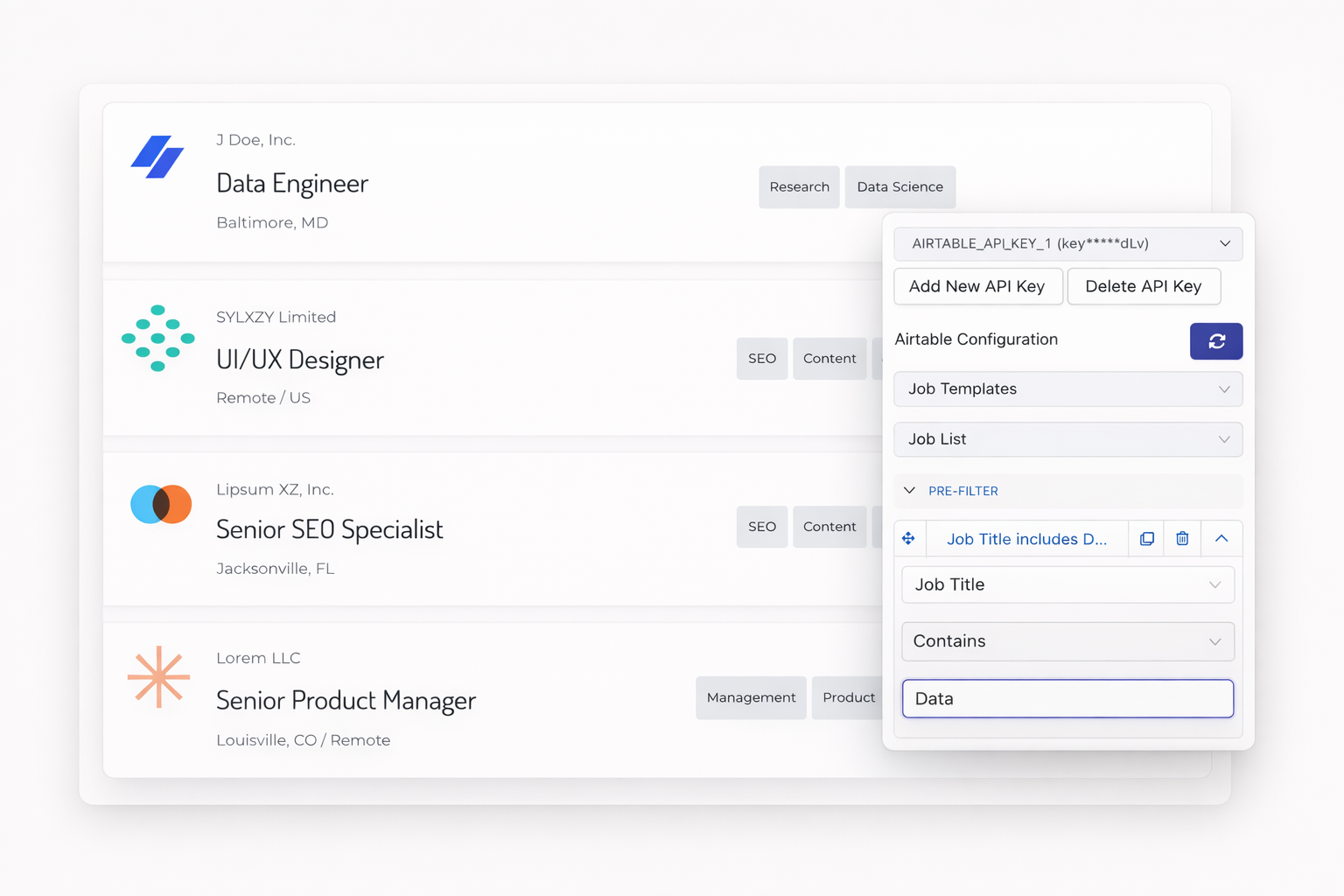
Task: Collapse the PRE-FILTER section
Action: [910, 491]
